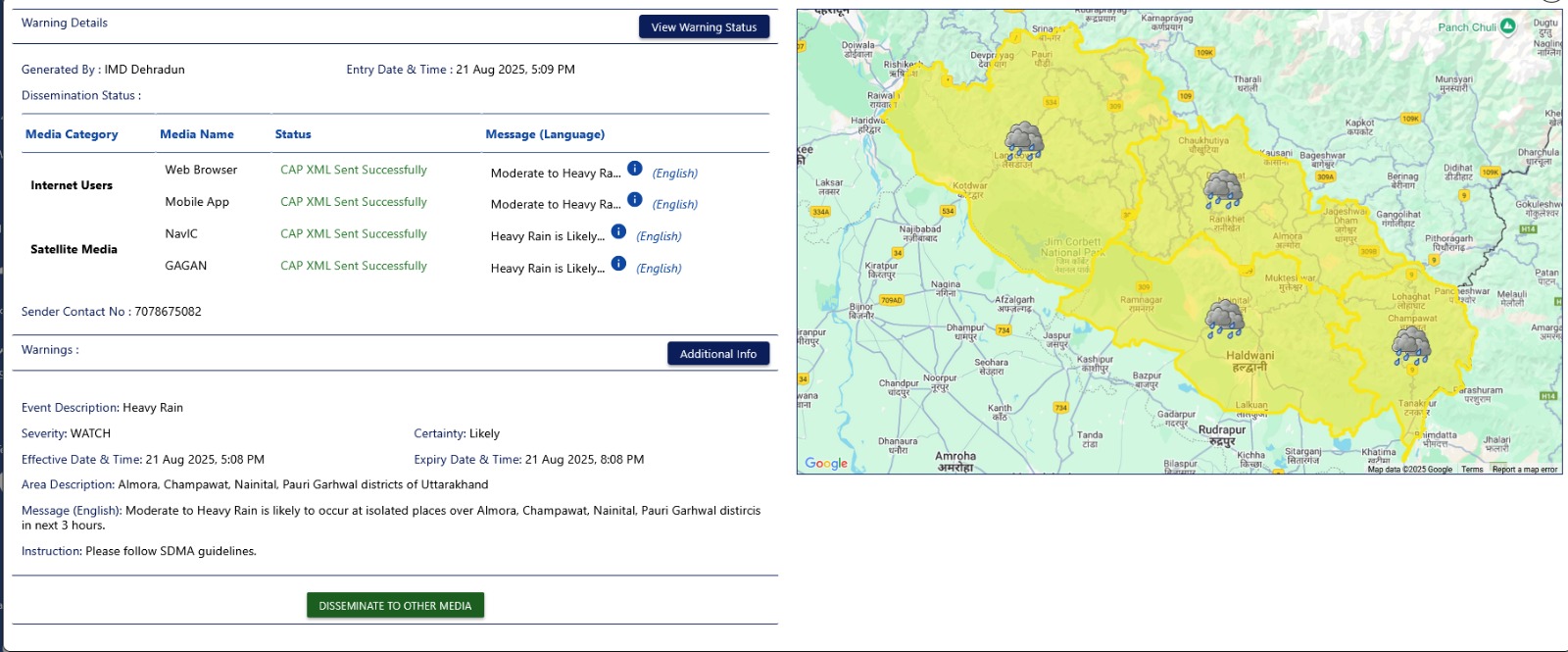The image size is (1568, 652).
Task: Click Panch Chuli peak marker on map
Action: [x=1507, y=26]
